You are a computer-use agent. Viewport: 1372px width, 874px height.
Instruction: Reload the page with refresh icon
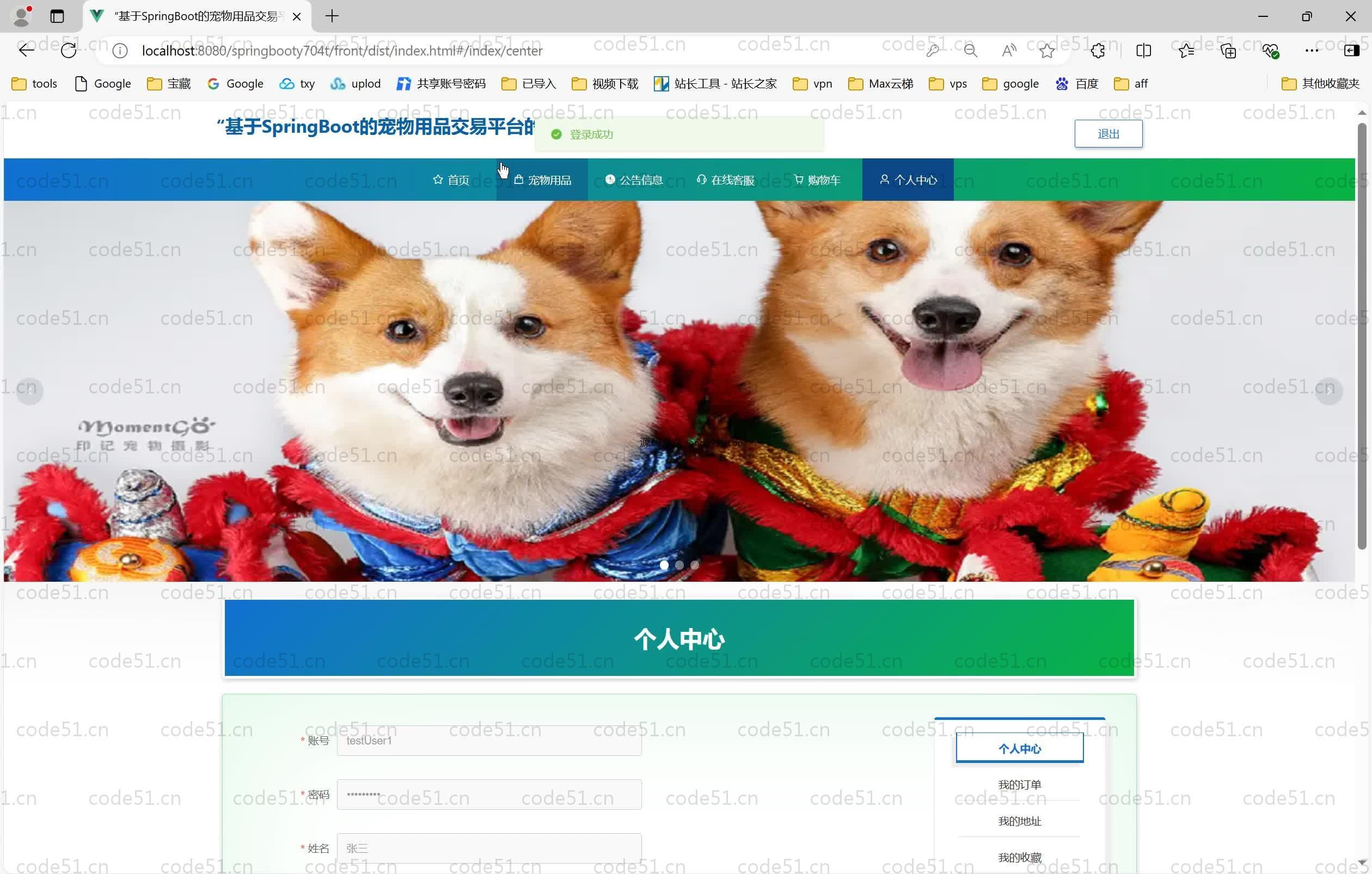click(69, 51)
